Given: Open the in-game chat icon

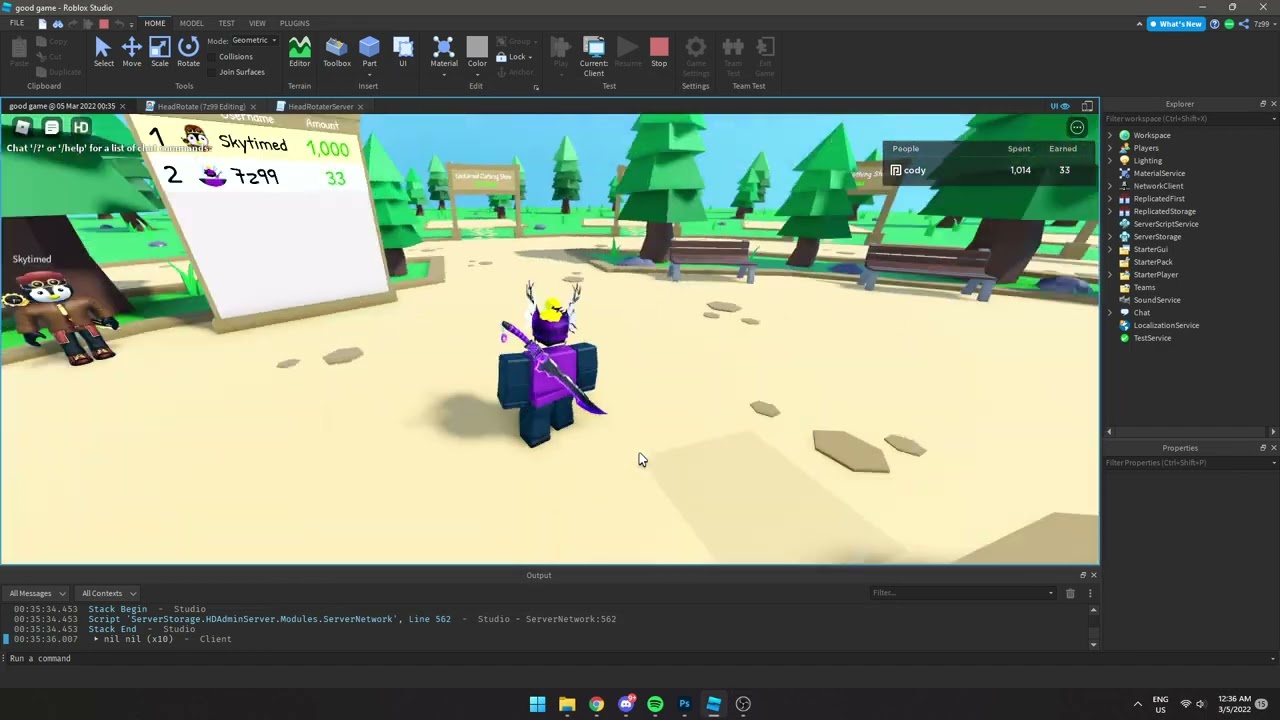Looking at the screenshot, I should coord(52,126).
